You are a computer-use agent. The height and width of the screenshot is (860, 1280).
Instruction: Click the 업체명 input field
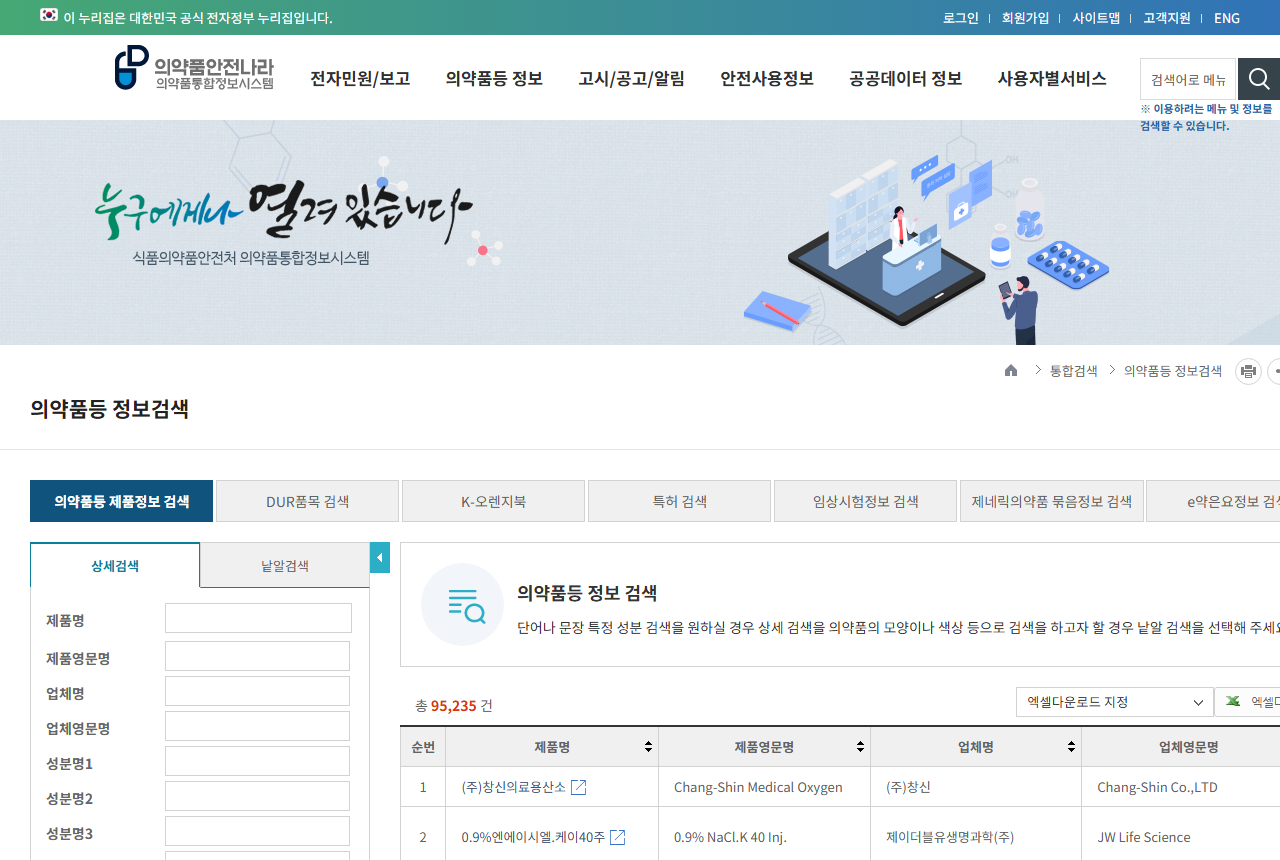click(x=257, y=691)
